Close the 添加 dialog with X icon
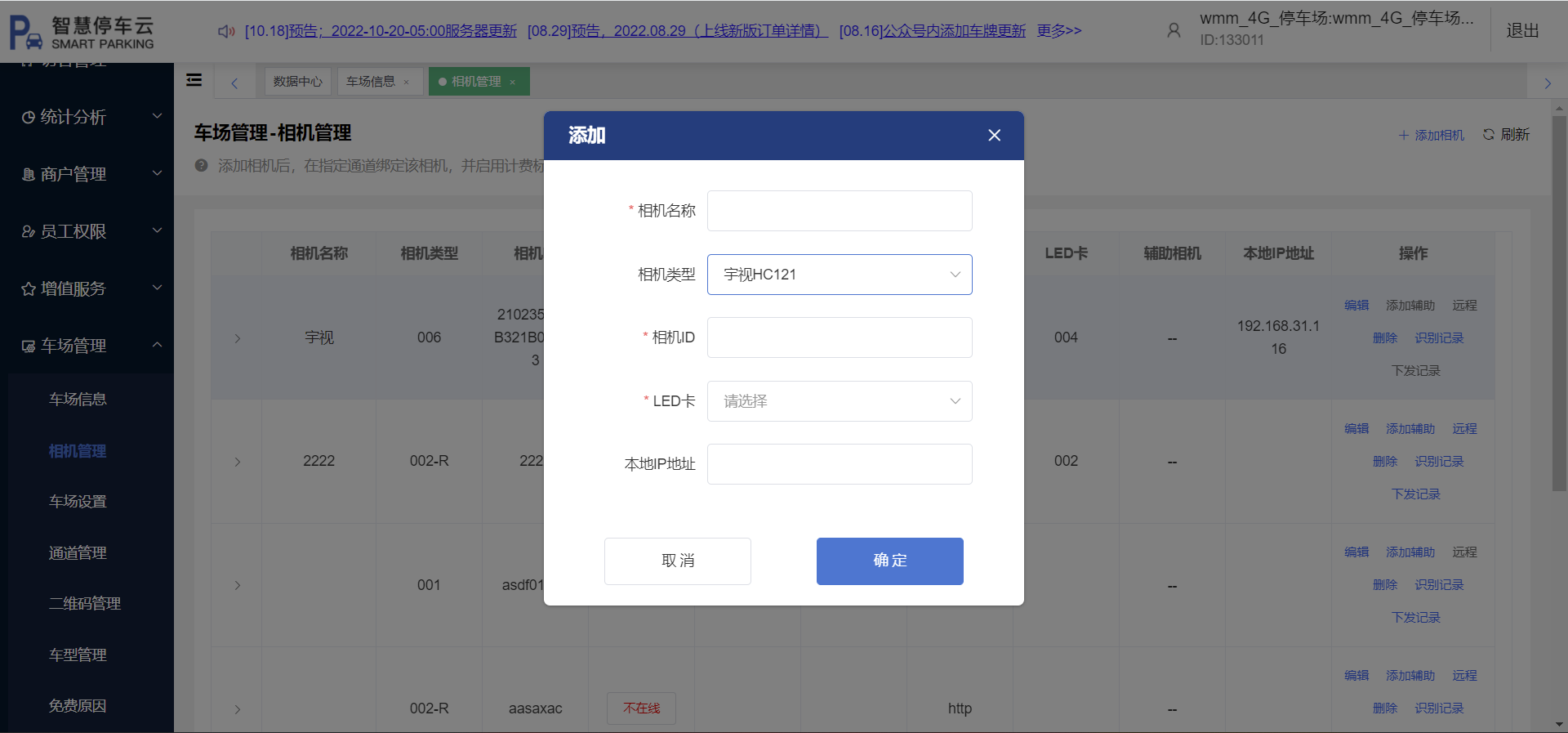Screen dimensions: 1568x733 [x=994, y=136]
